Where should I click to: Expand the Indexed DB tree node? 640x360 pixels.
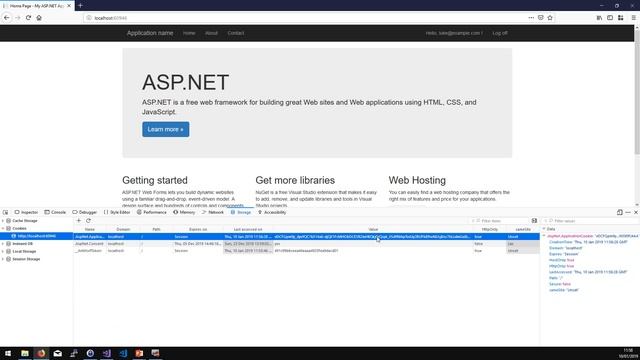point(3,244)
